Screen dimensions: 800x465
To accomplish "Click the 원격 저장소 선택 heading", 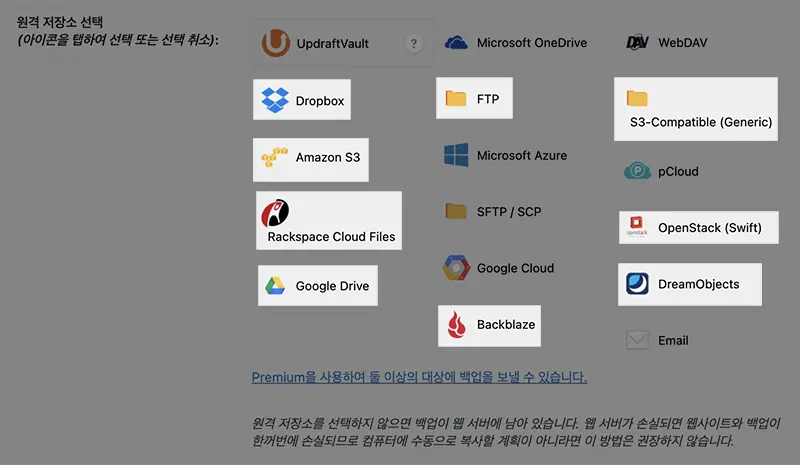I will pos(60,22).
